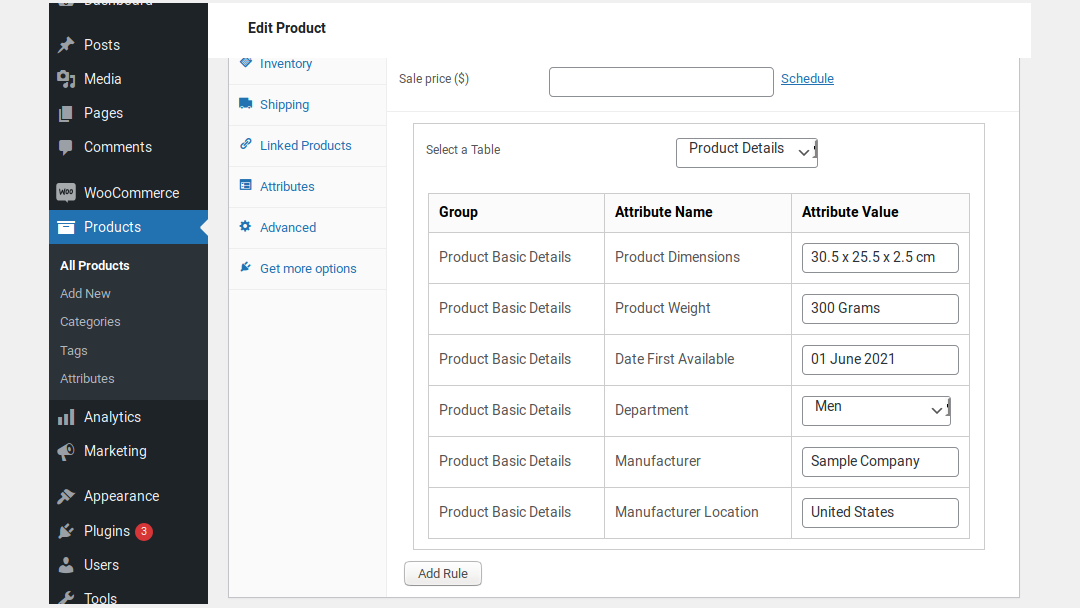Open Appearance via the paintbrush icon

click(65, 495)
